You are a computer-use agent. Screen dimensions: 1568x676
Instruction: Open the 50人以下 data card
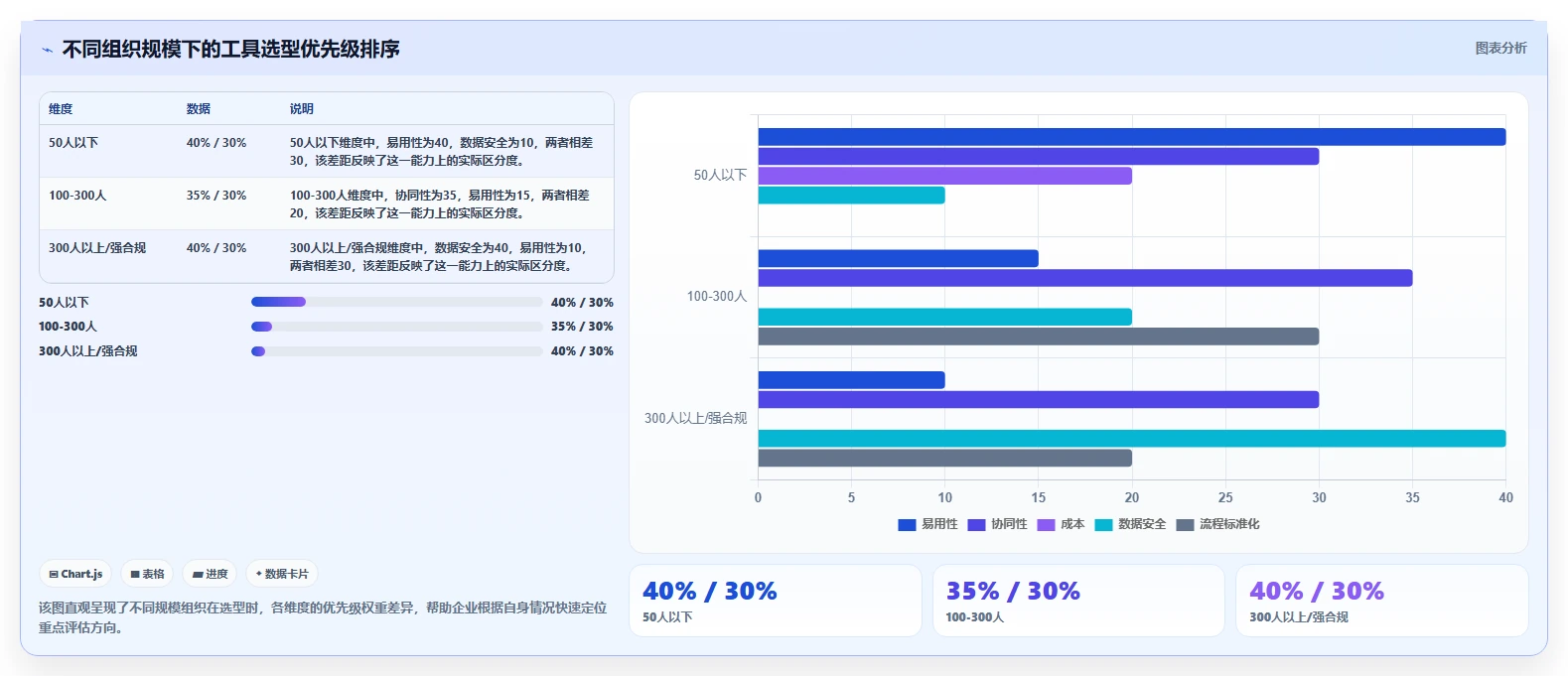(x=776, y=601)
